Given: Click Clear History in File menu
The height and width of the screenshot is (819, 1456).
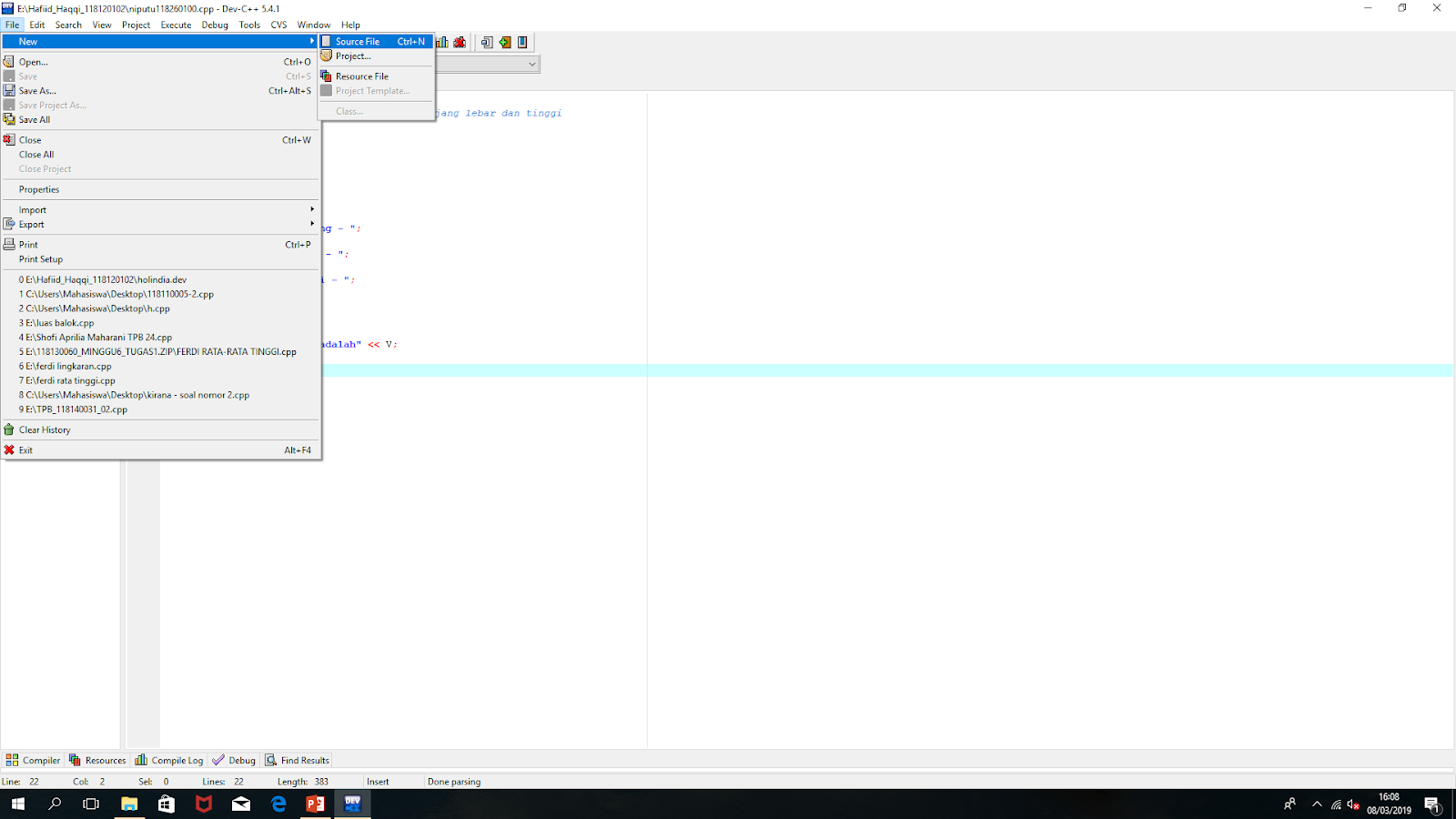Looking at the screenshot, I should coord(160,430).
